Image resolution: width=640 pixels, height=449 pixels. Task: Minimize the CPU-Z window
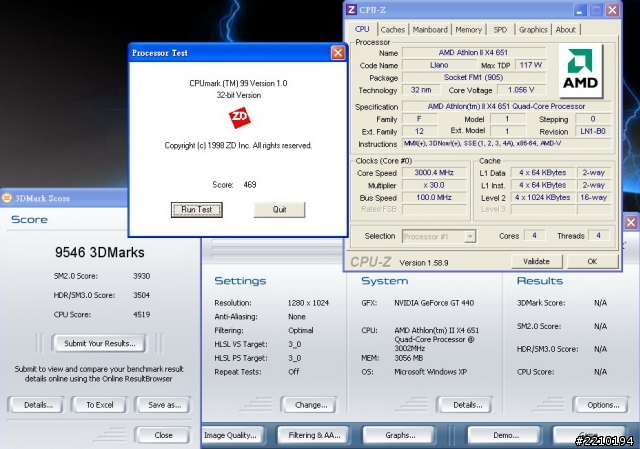(580, 10)
